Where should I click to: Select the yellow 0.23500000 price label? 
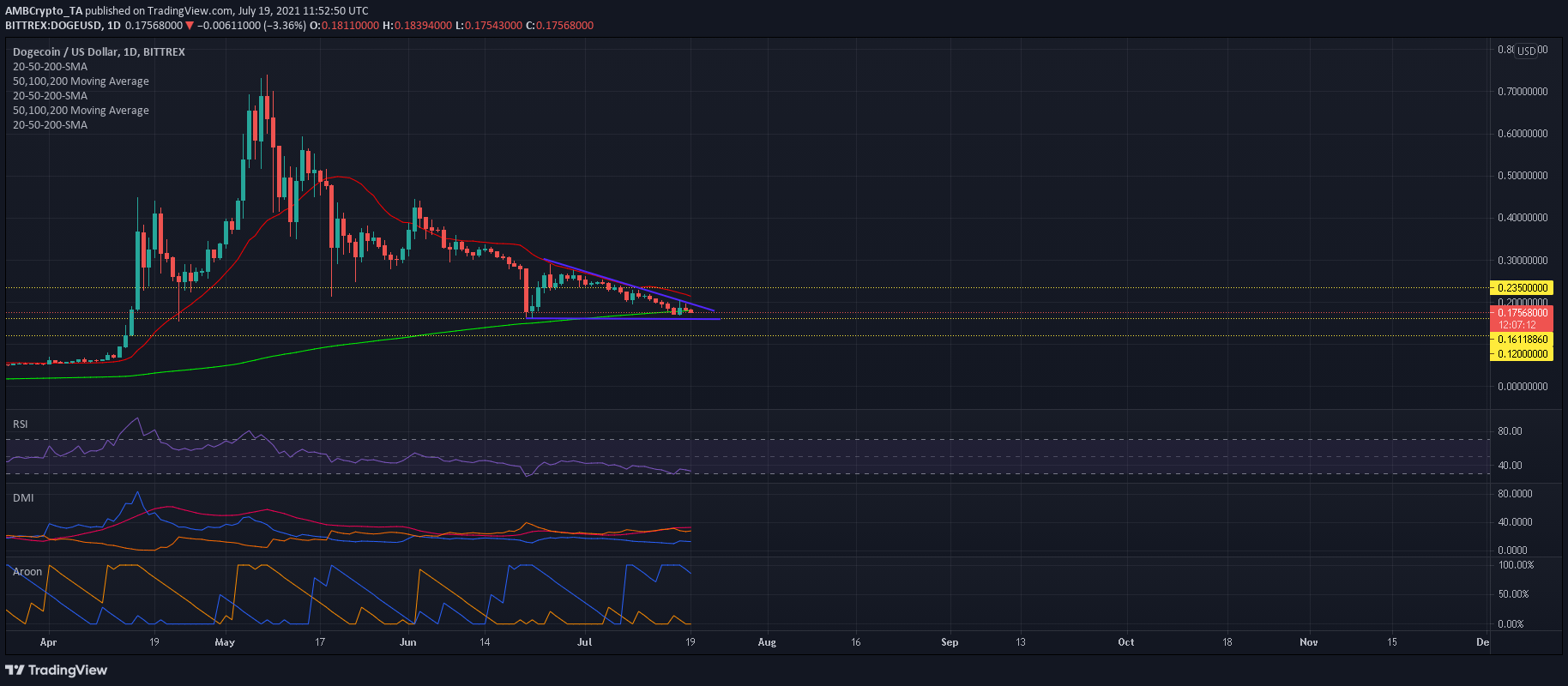(x=1522, y=288)
